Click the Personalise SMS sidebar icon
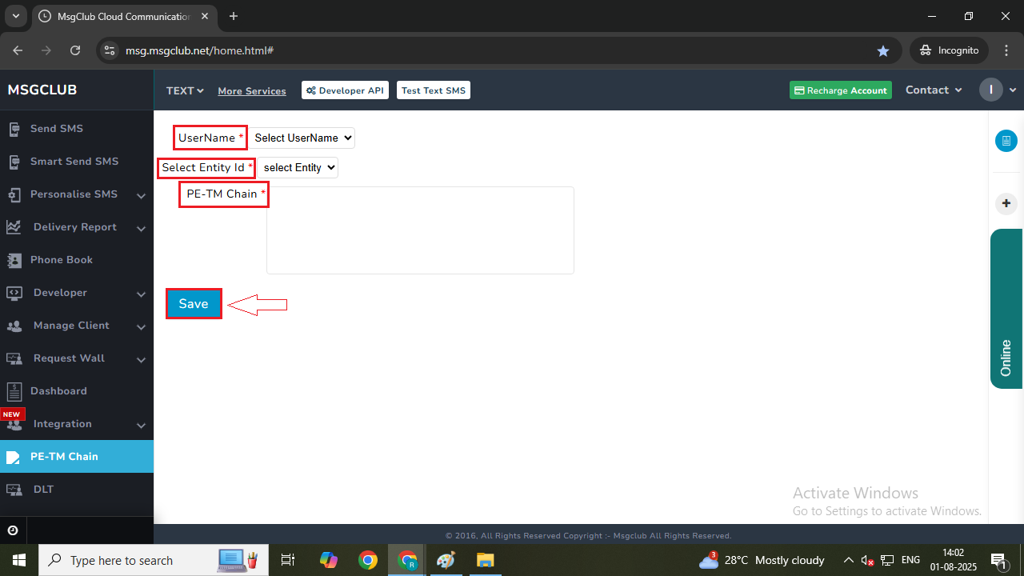Viewport: 1024px width, 576px height. coord(14,195)
